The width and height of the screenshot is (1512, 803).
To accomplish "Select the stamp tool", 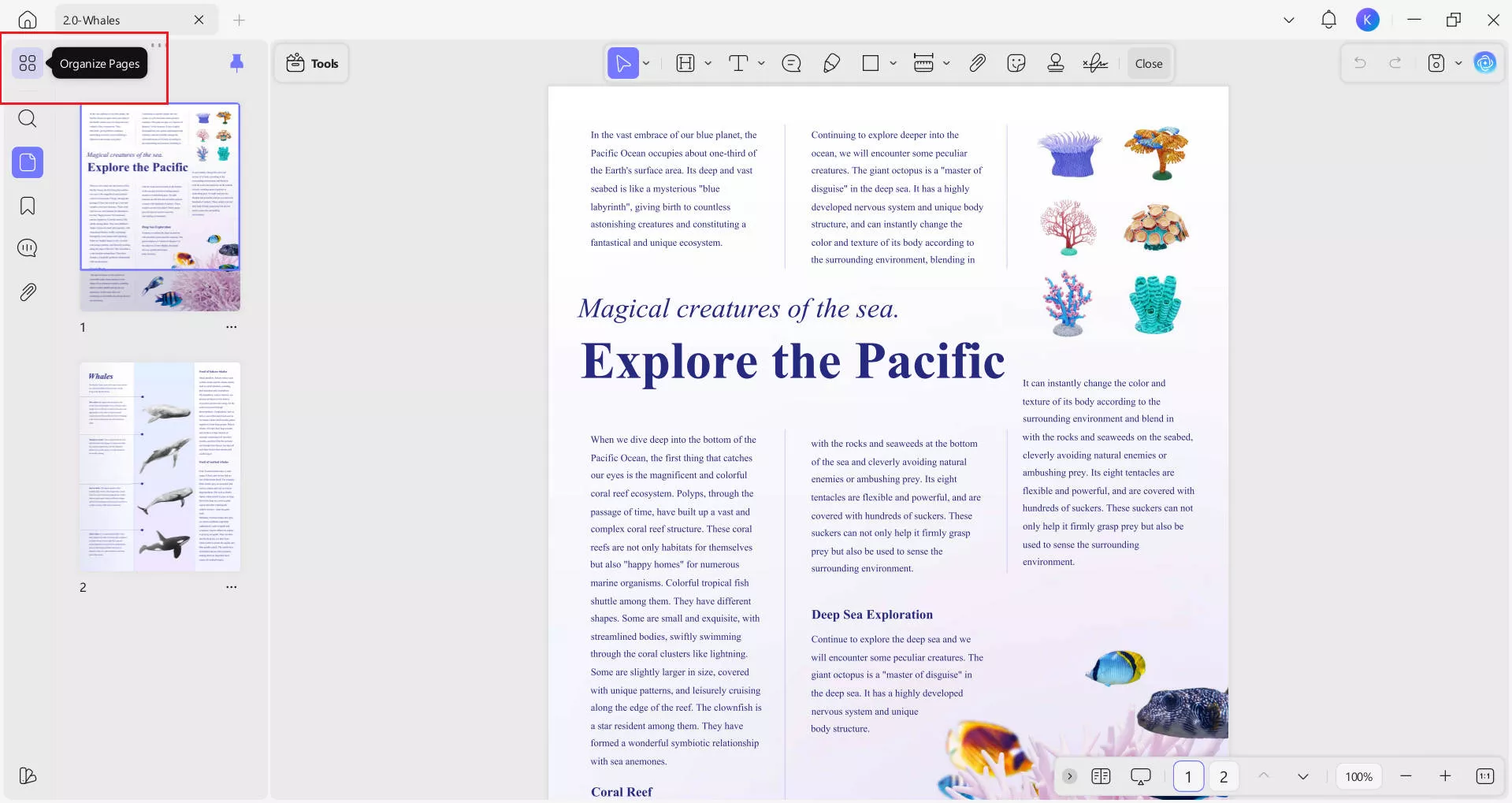I will coord(1056,63).
